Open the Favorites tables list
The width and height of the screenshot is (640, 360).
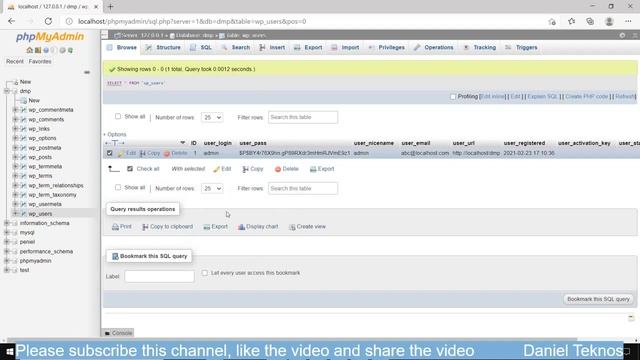pos(40,62)
